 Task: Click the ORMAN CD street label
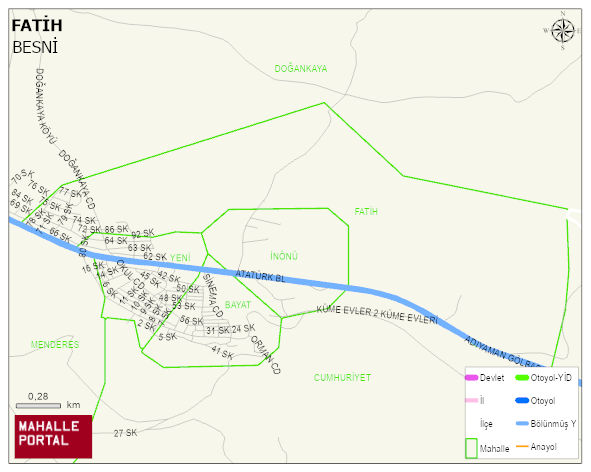tap(266, 355)
